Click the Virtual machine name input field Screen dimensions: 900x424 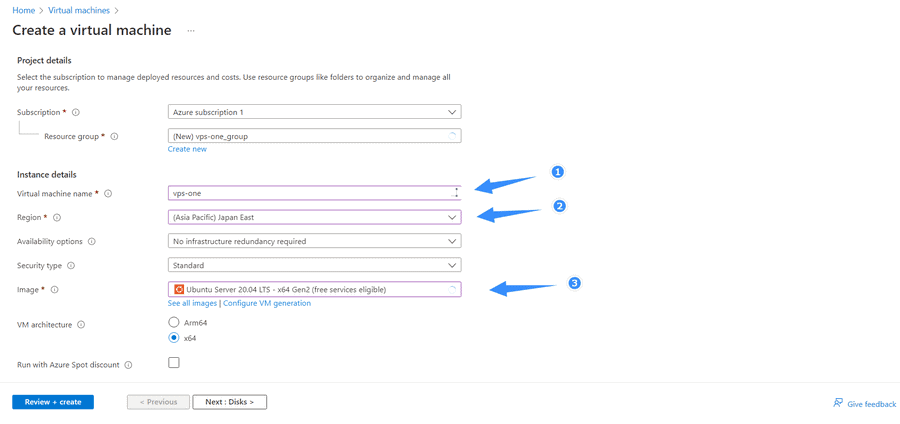(x=315, y=193)
